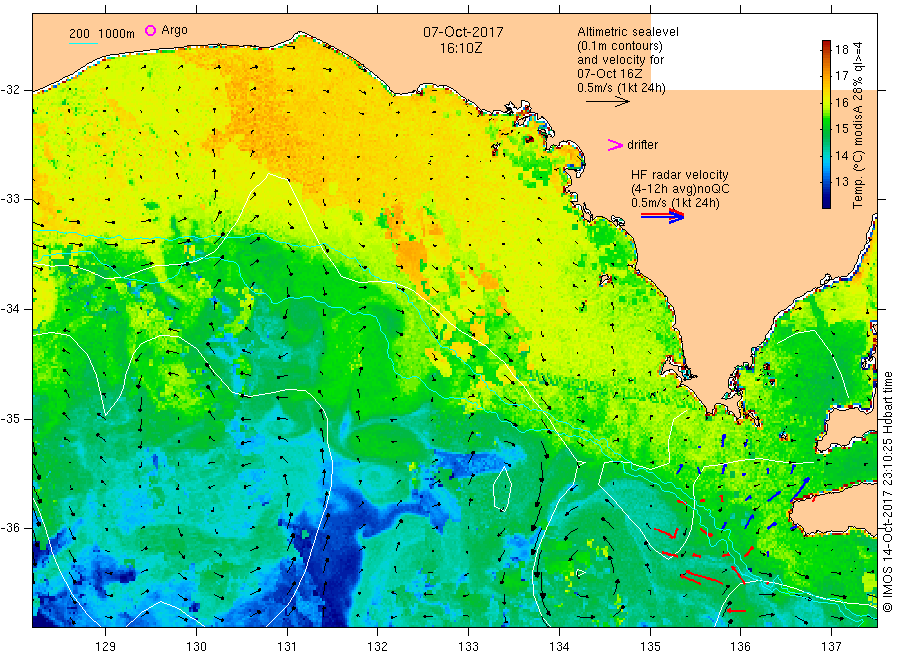Click the '(4-12h avg)noQC' text
The image size is (900, 660).
(x=680, y=189)
